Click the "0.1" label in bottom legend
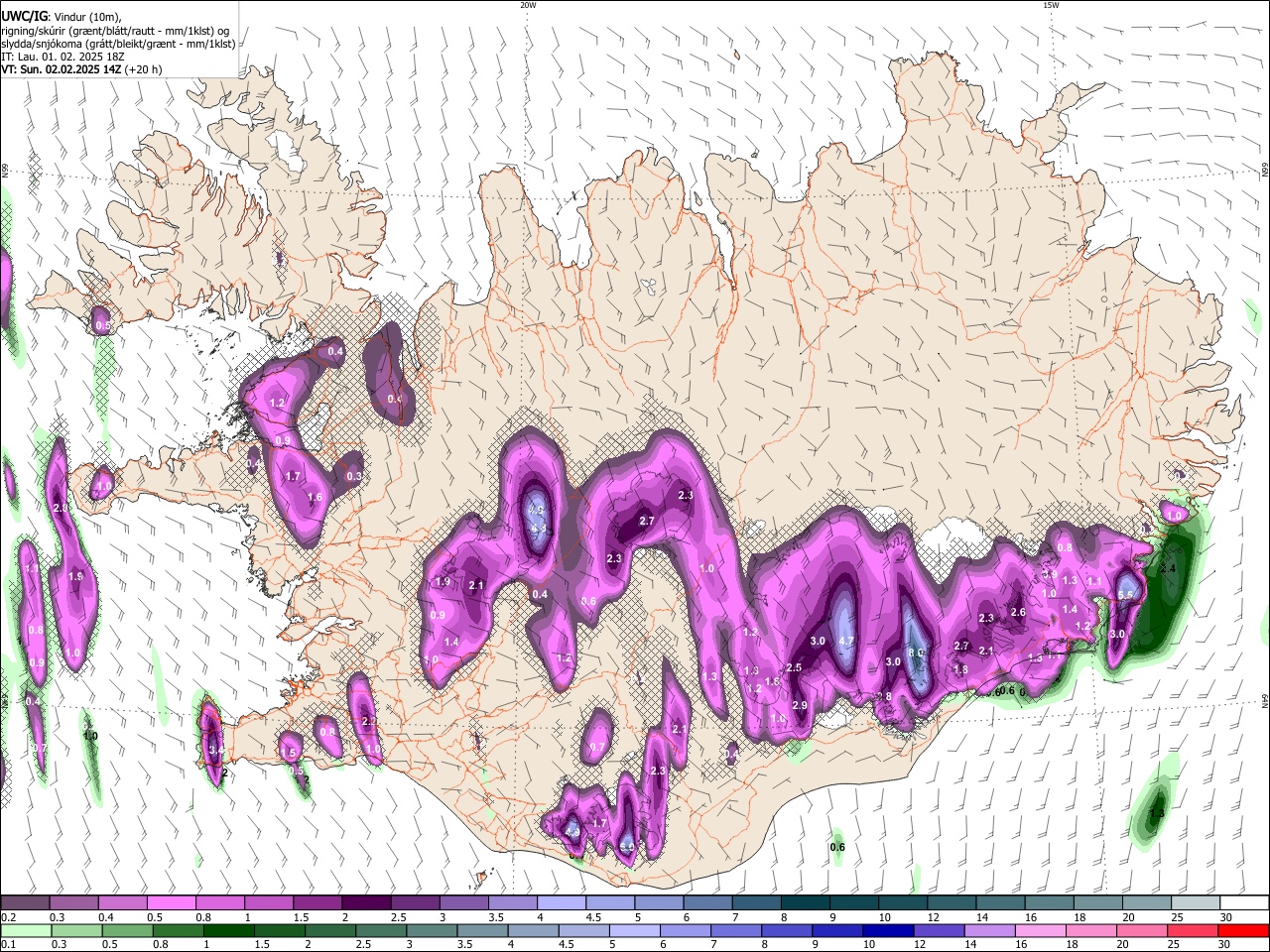Viewport: 1270px width, 952px height. (x=8, y=945)
